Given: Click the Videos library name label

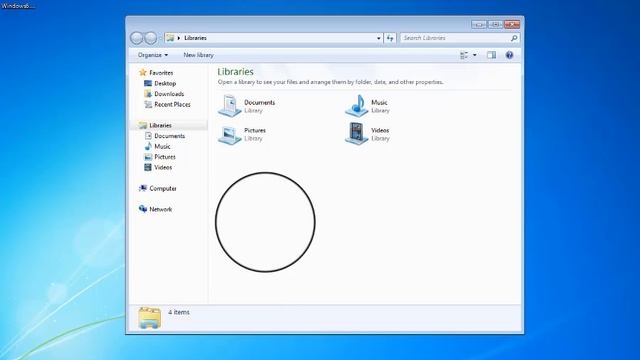Looking at the screenshot, I should 380,130.
